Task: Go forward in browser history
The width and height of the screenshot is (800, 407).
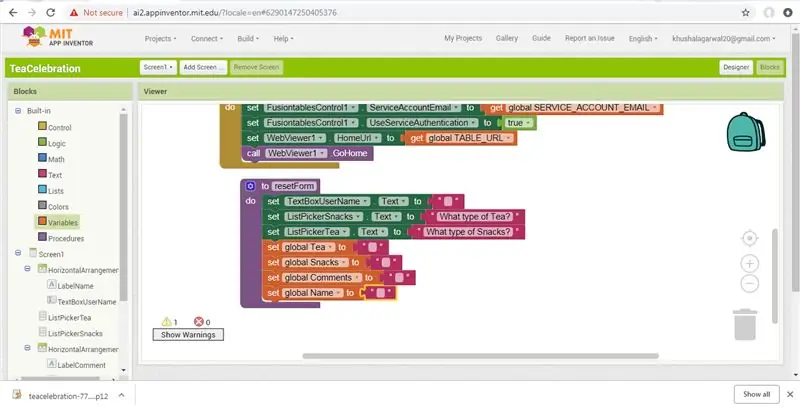Action: [32, 13]
